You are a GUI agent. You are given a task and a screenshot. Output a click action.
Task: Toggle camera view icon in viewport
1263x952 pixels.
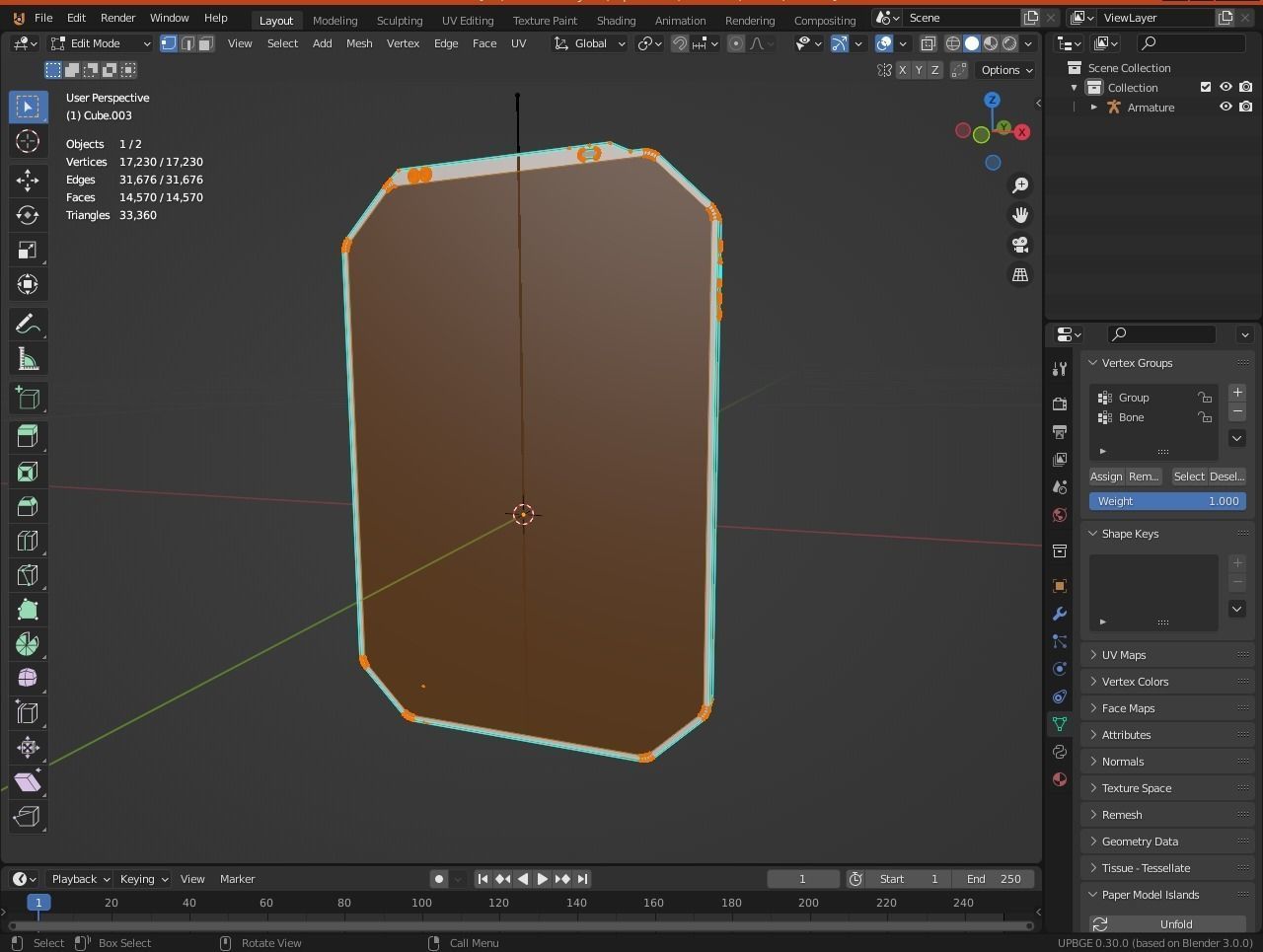(1020, 245)
